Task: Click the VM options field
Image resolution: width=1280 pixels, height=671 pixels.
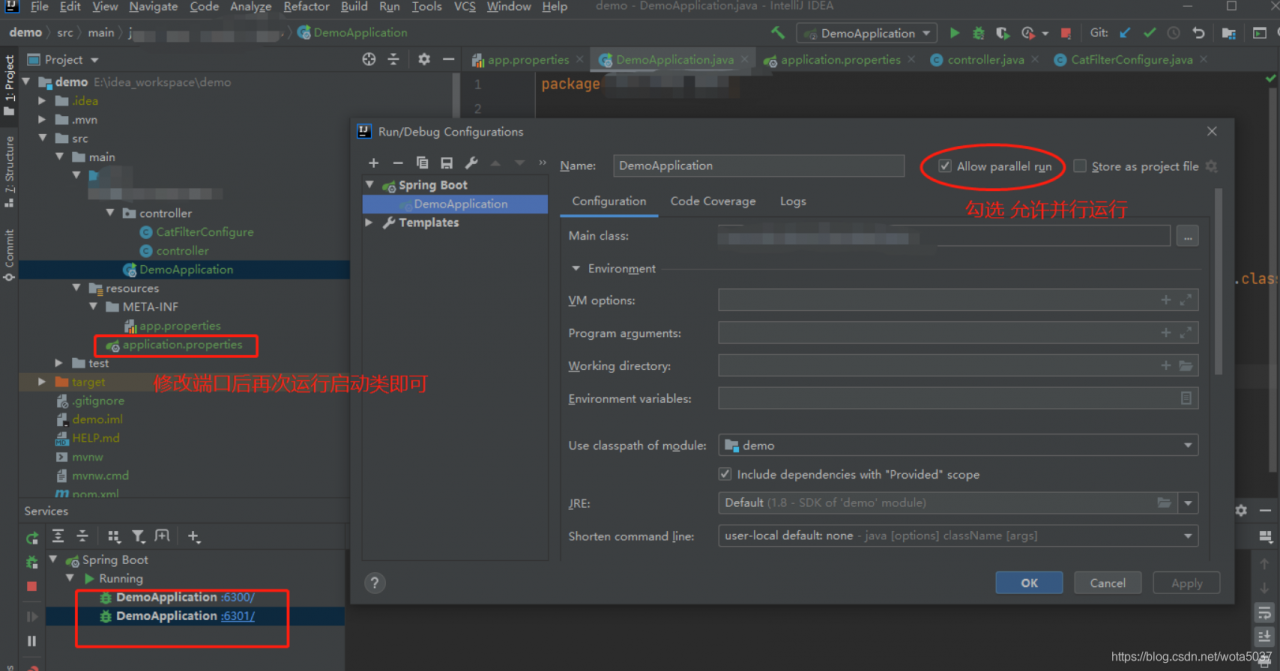Action: pos(958,300)
